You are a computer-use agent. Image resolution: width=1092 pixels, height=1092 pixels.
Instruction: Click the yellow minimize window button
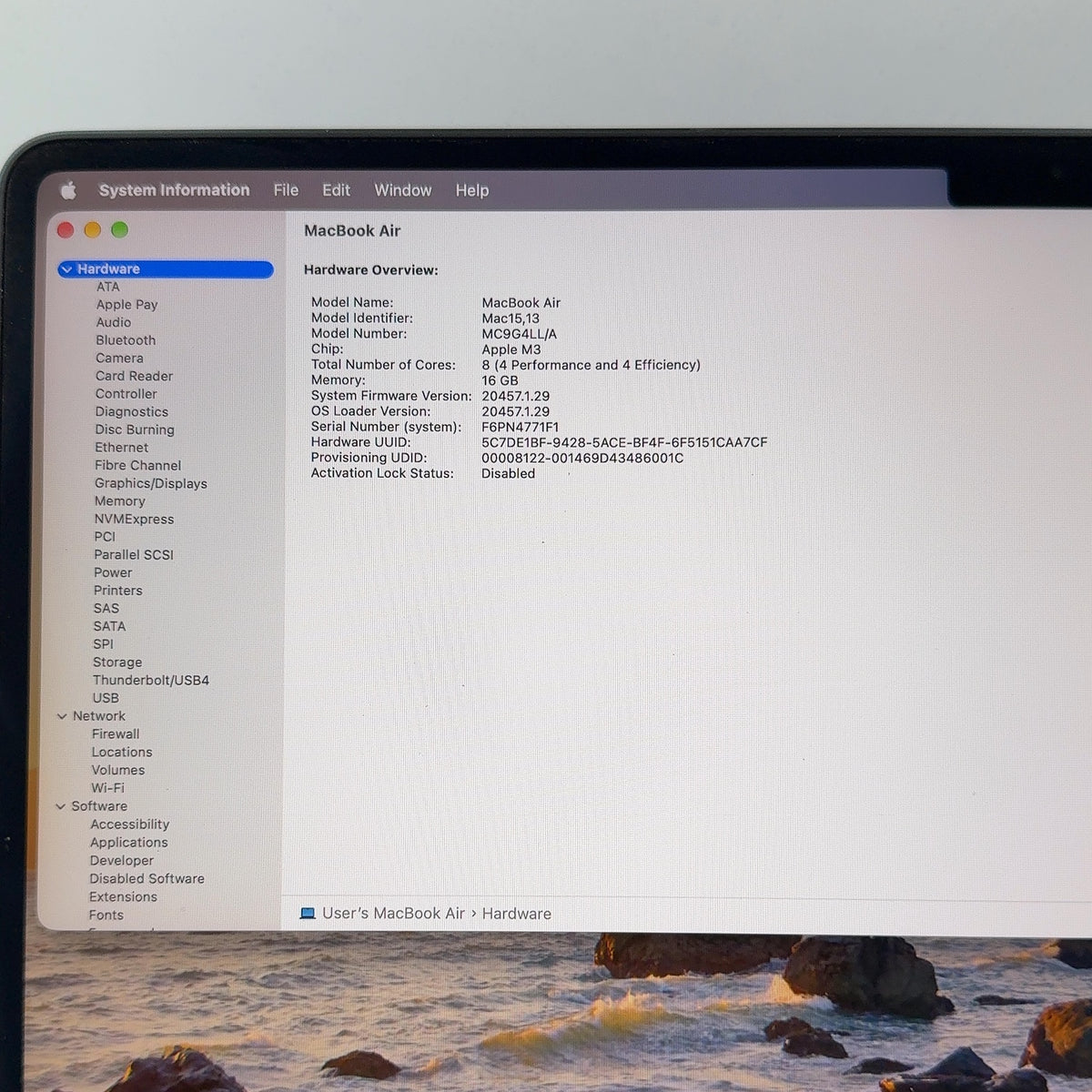[x=93, y=230]
